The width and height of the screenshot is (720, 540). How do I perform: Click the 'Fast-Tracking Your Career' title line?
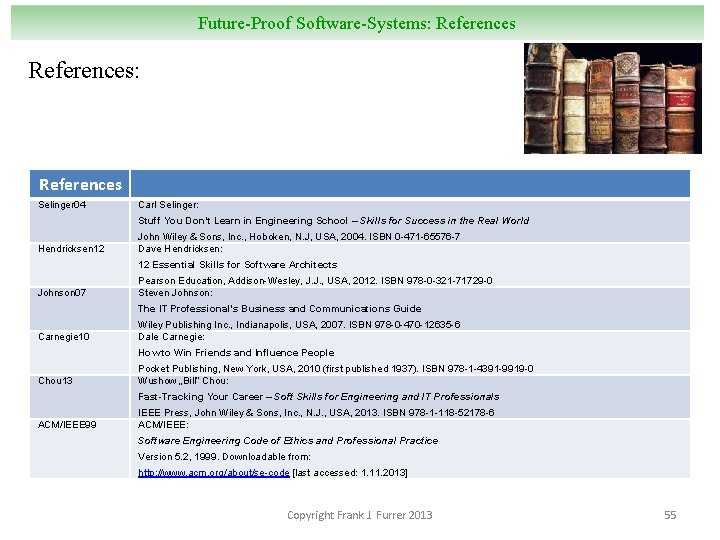tap(319, 397)
